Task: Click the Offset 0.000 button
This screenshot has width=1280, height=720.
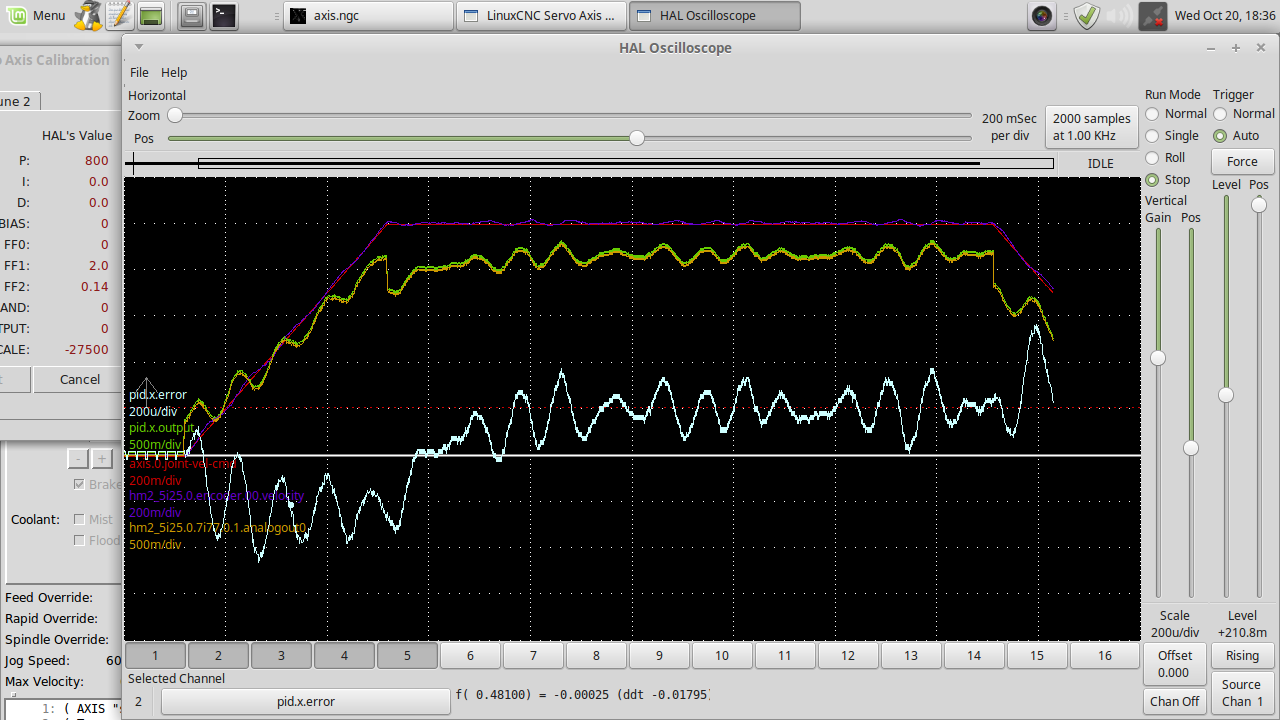Action: click(1174, 664)
